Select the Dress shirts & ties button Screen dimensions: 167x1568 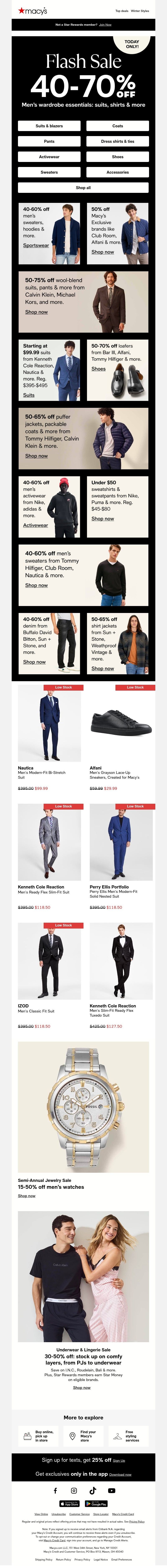118,141
